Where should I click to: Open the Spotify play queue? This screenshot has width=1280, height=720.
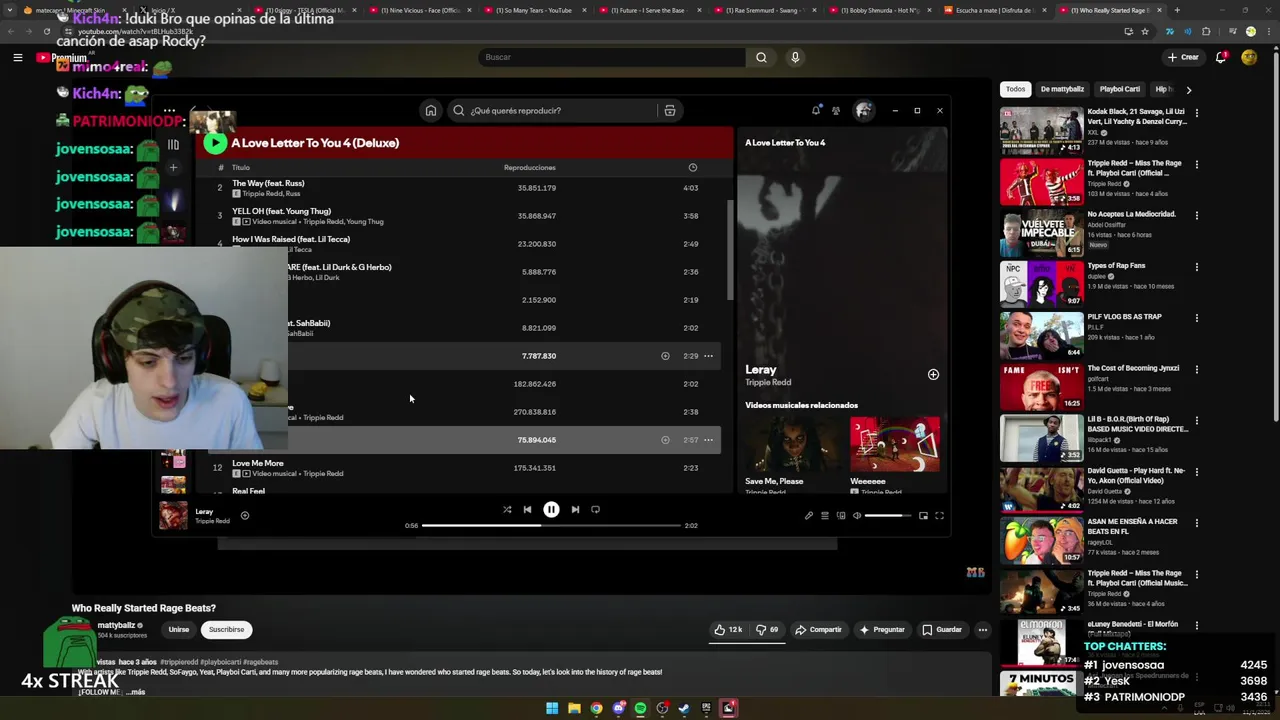825,516
